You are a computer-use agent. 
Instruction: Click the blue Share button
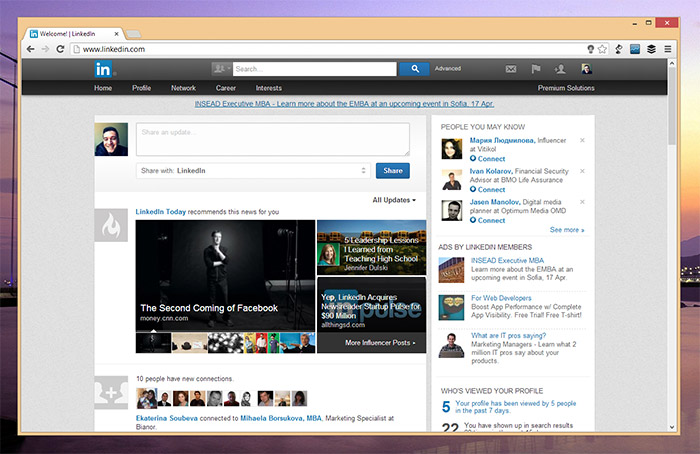[393, 171]
